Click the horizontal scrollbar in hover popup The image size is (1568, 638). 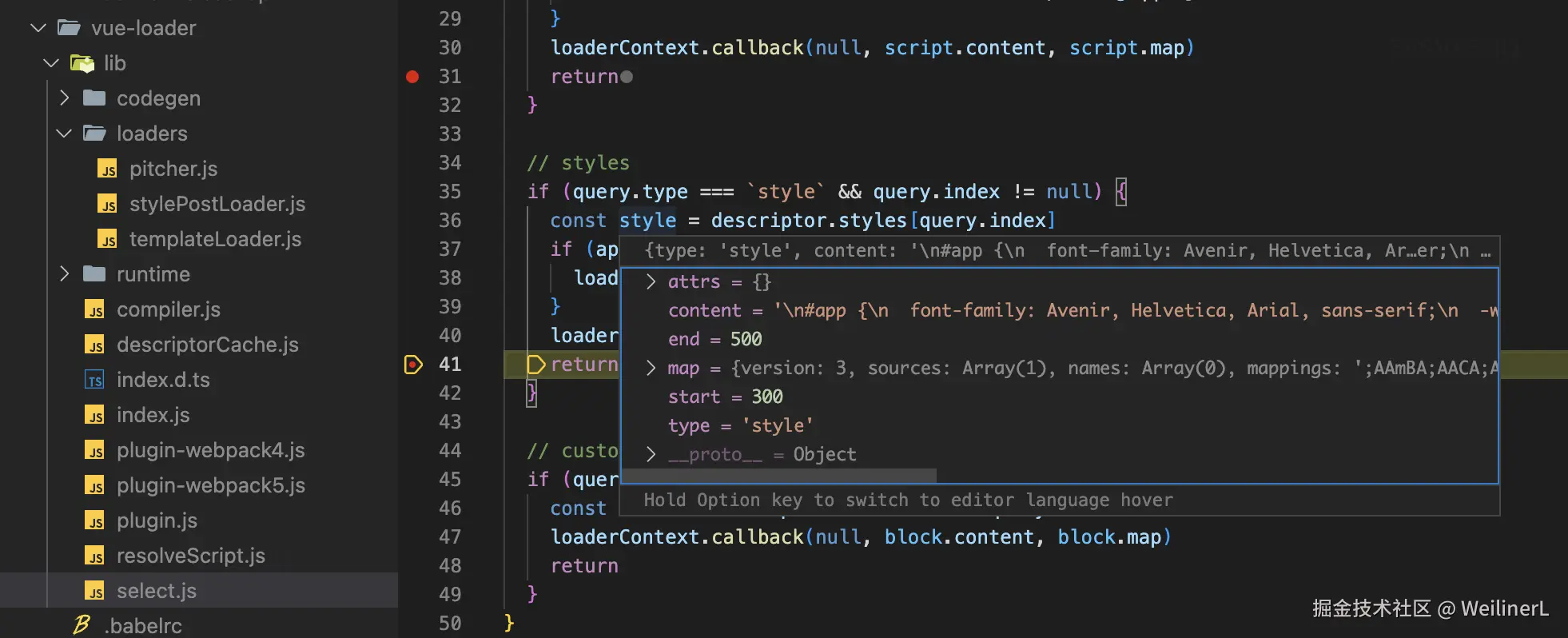[x=778, y=476]
